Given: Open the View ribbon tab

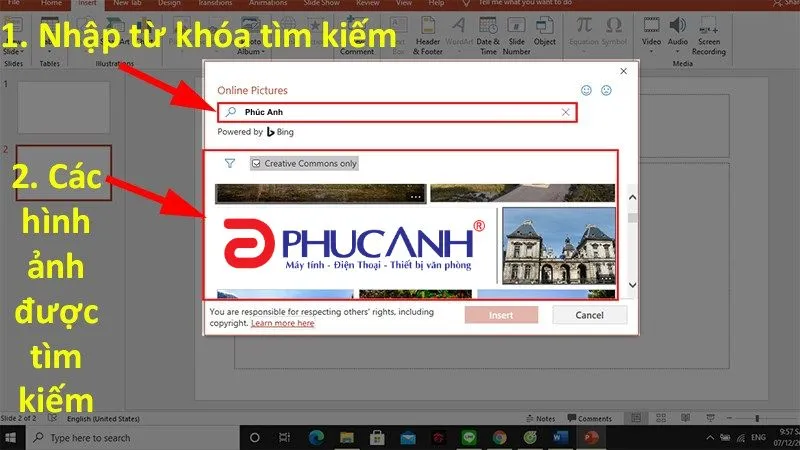Looking at the screenshot, I should [404, 3].
